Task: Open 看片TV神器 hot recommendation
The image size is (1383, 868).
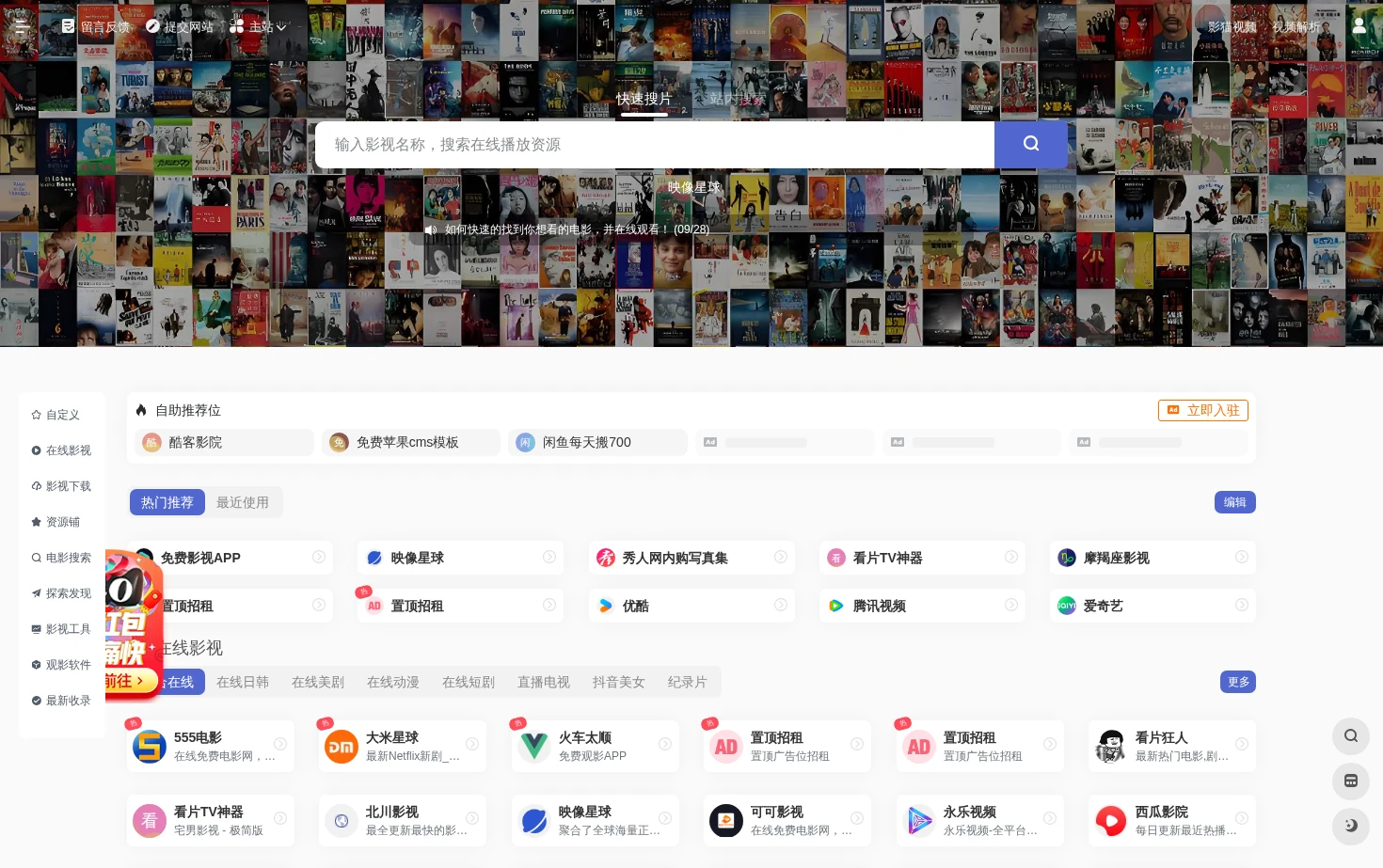Action: 922,558
